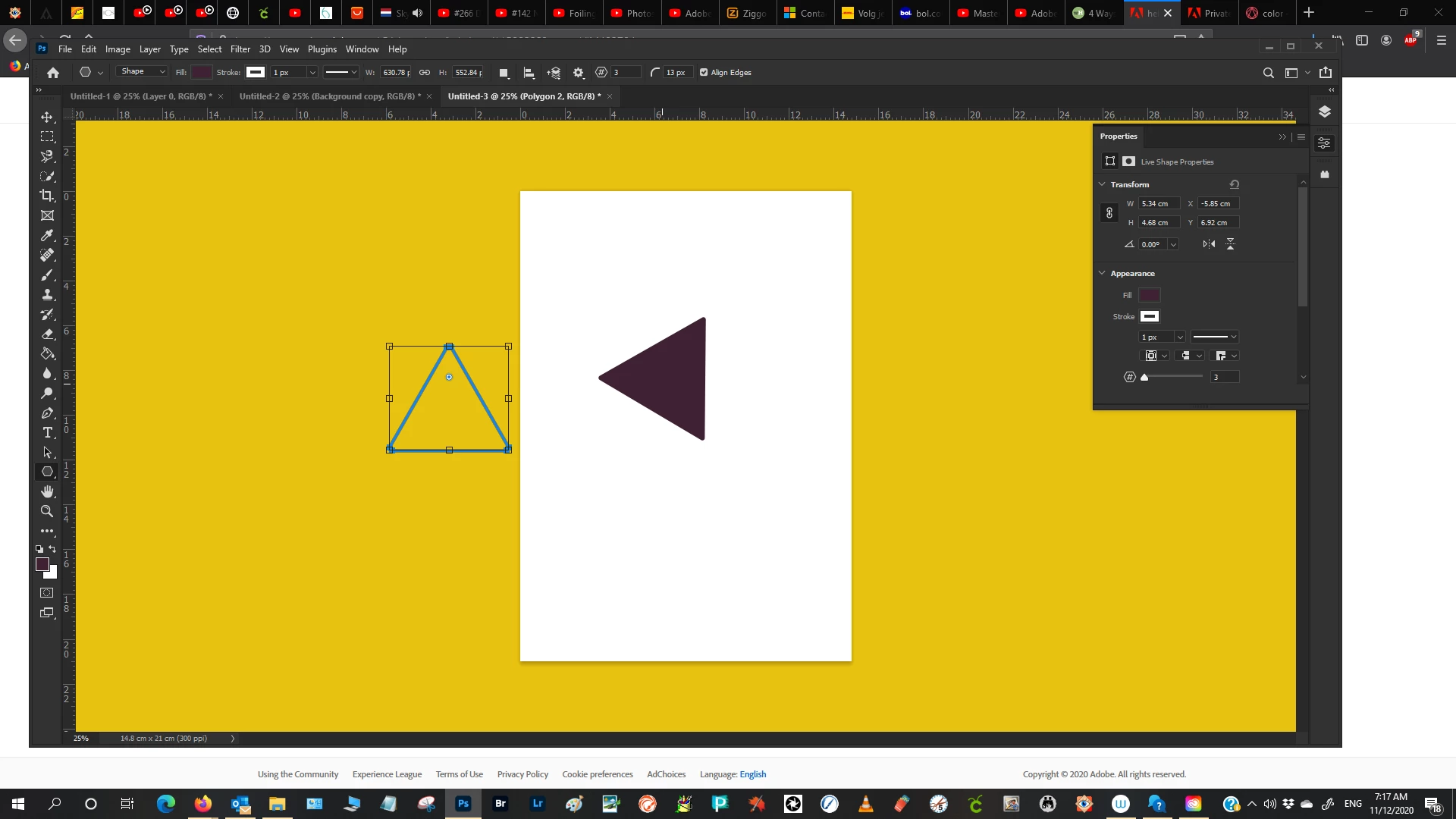The height and width of the screenshot is (819, 1456).
Task: Toggle the Align Edges checkbox
Action: 704,73
